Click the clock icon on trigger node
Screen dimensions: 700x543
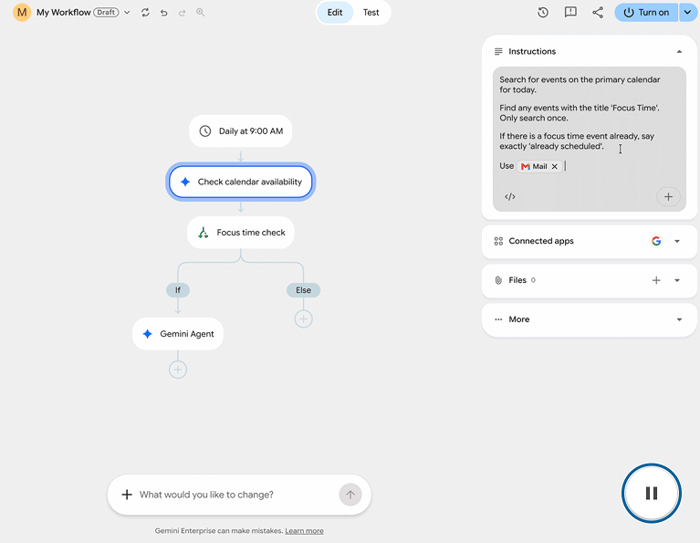[x=205, y=131]
